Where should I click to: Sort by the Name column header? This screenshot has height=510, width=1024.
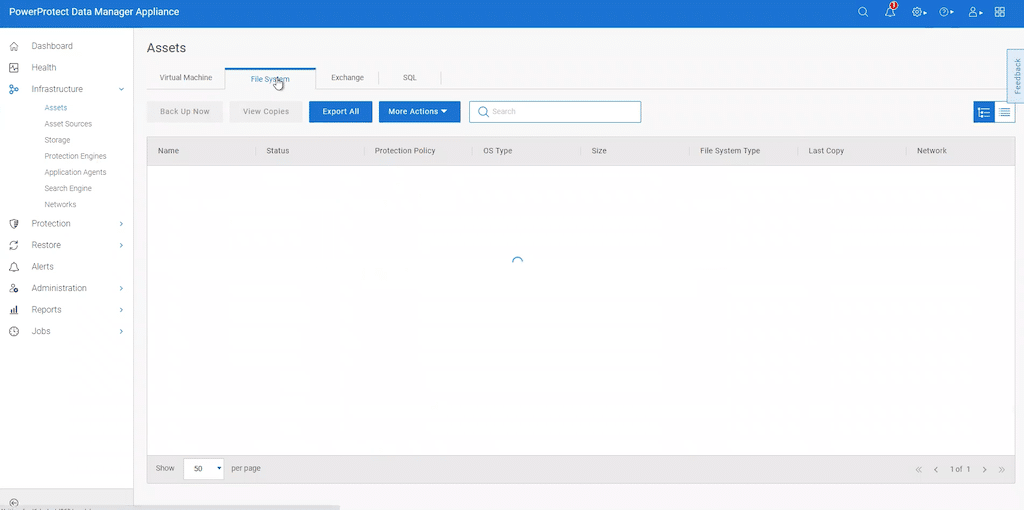point(168,151)
